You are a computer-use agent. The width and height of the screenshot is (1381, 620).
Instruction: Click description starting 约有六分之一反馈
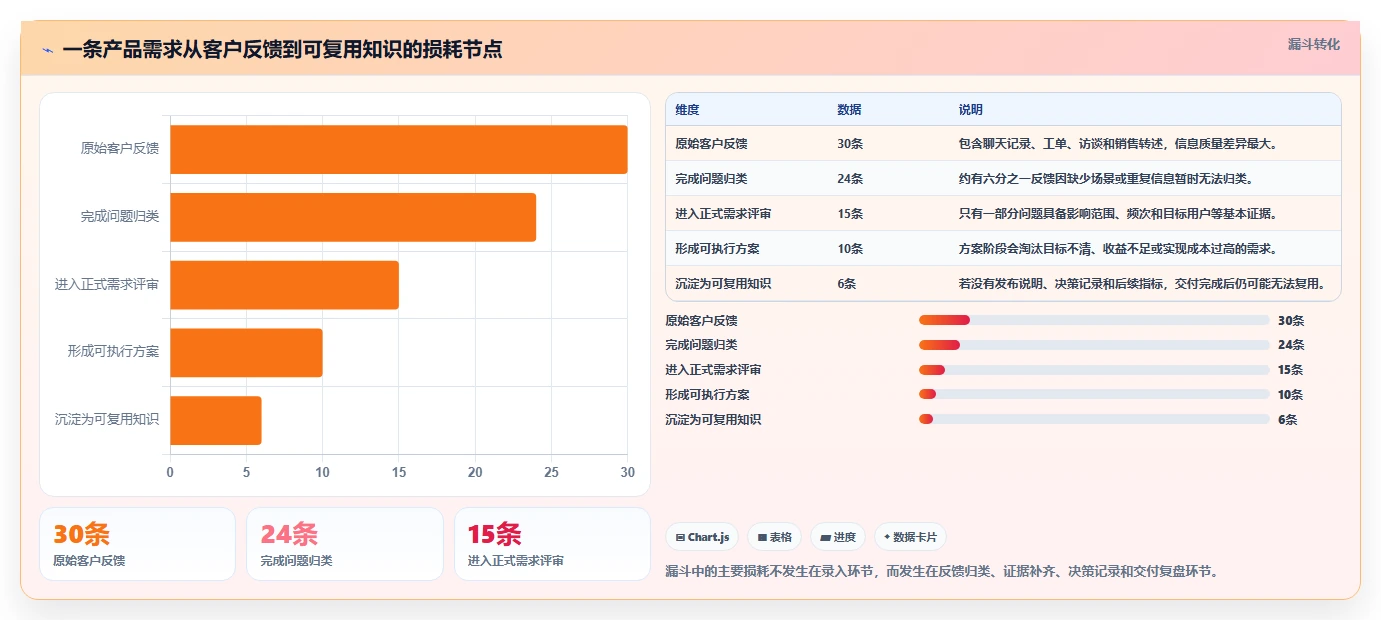click(1106, 179)
